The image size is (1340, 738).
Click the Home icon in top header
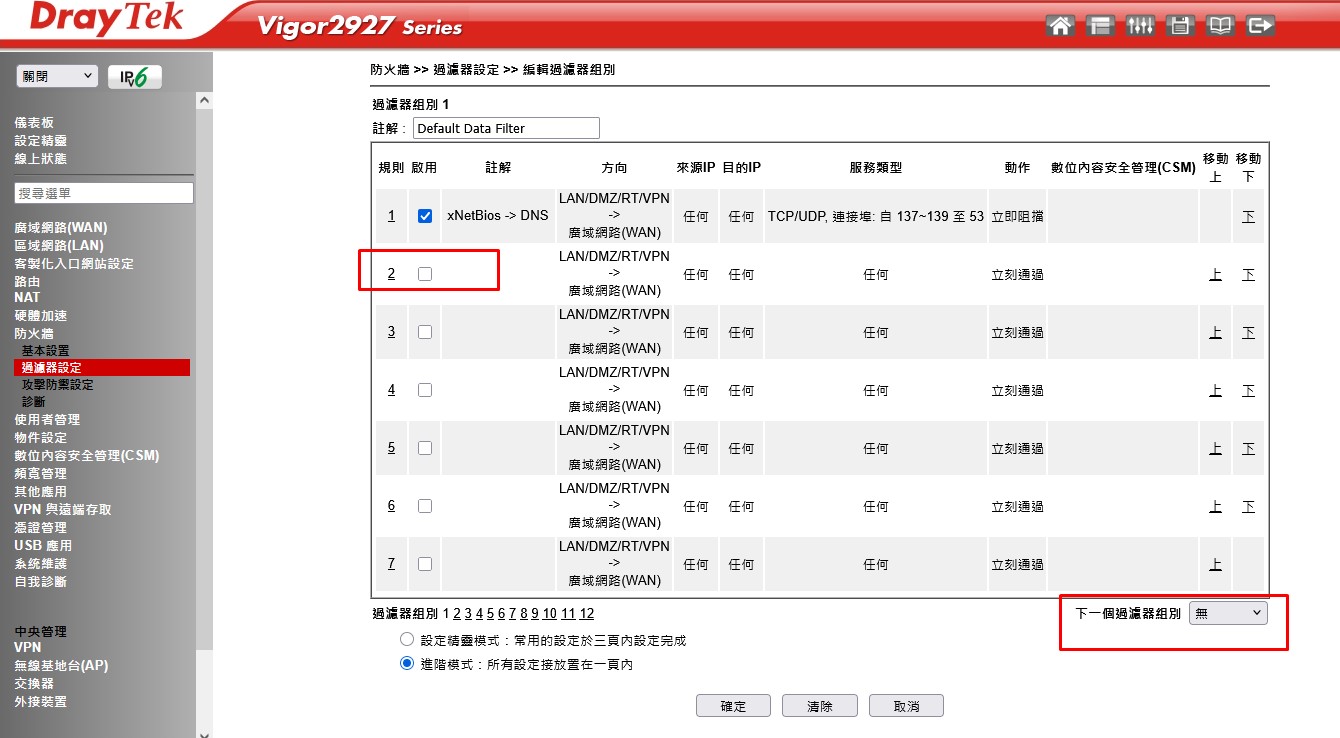click(x=1060, y=26)
